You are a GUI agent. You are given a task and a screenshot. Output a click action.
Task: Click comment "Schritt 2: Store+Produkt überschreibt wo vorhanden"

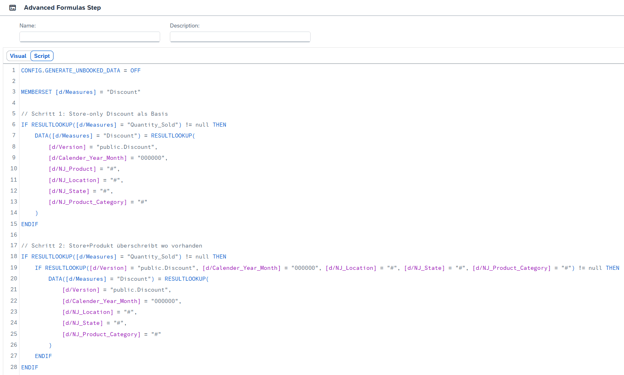click(x=111, y=246)
